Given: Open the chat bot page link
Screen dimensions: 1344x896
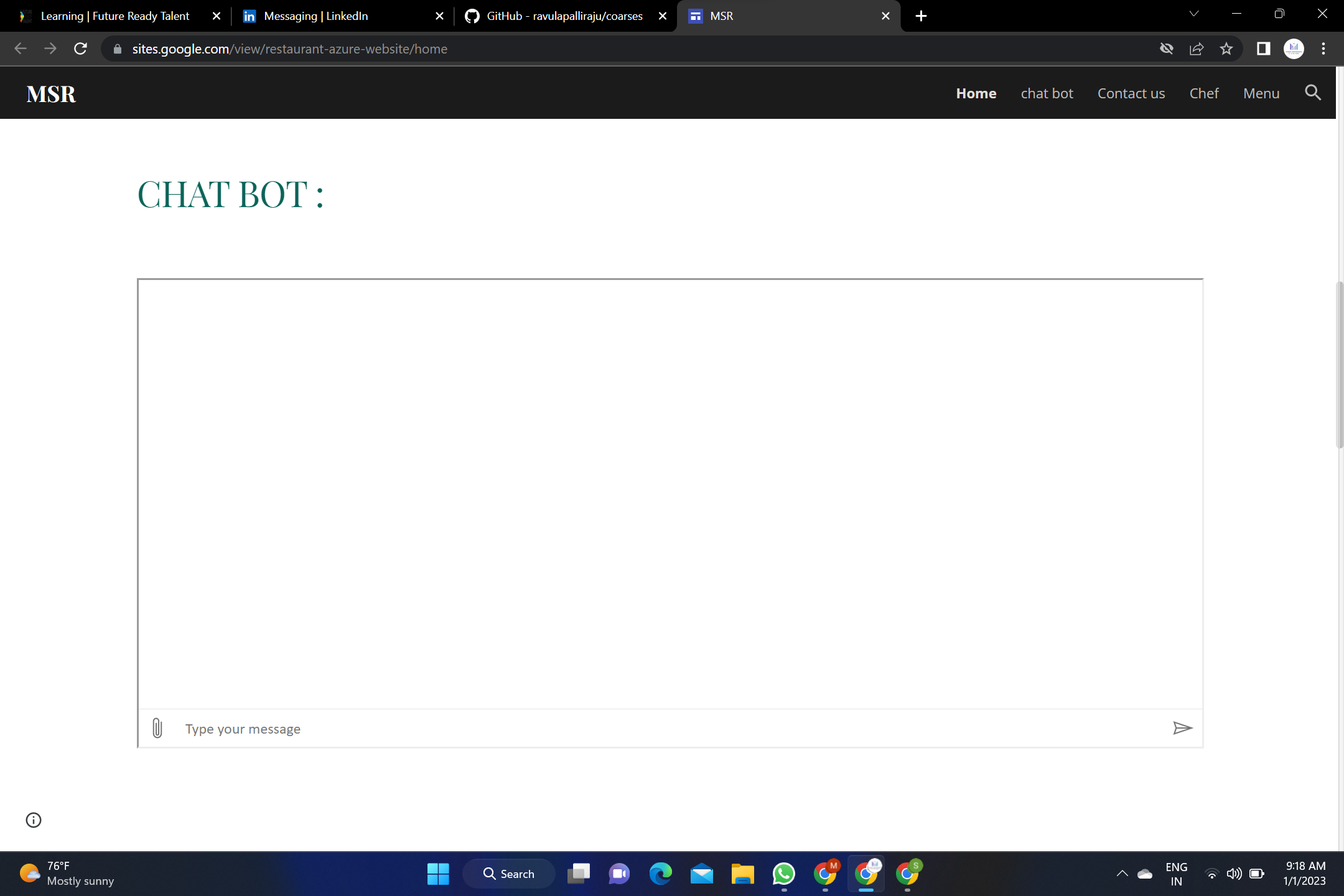Looking at the screenshot, I should [1047, 93].
